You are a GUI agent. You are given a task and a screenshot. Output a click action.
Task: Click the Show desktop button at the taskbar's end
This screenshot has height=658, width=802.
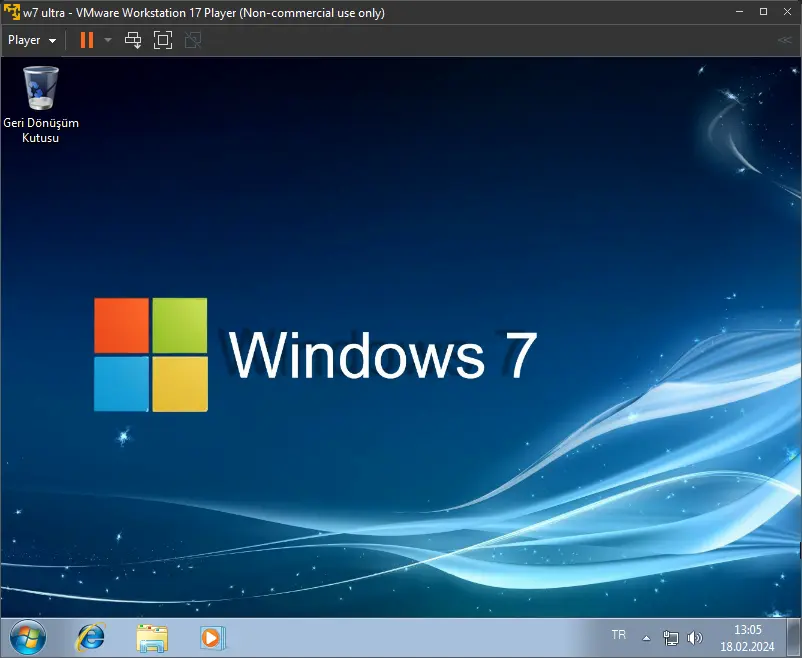point(794,638)
